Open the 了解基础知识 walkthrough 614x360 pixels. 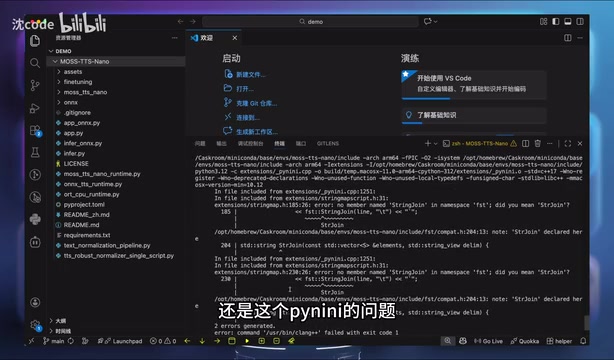474,115
